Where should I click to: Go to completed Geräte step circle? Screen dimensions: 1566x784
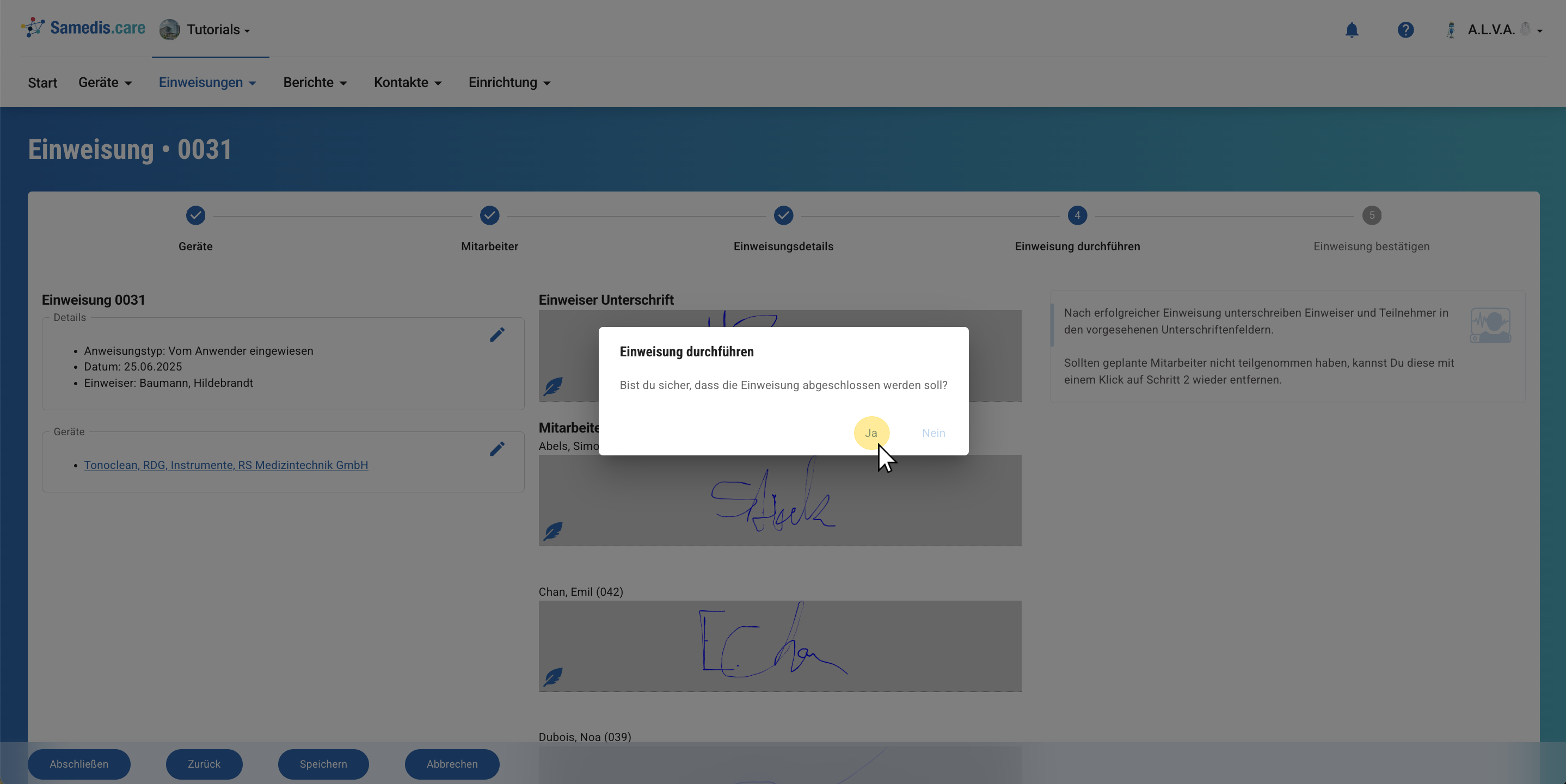coord(195,215)
